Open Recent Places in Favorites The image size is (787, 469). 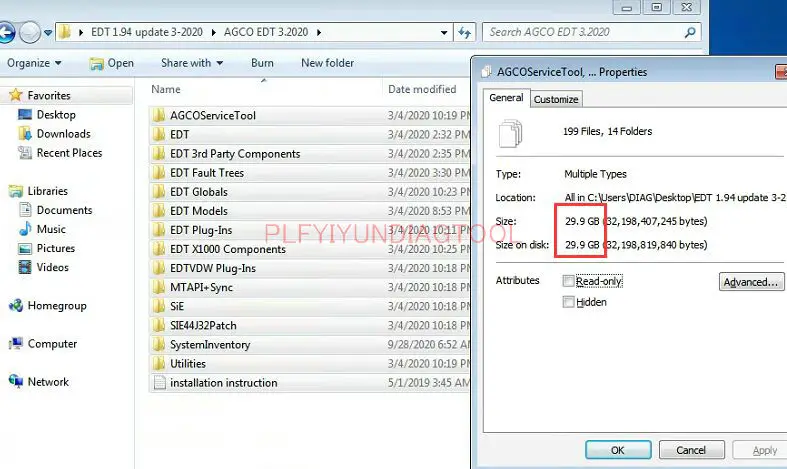tap(69, 153)
